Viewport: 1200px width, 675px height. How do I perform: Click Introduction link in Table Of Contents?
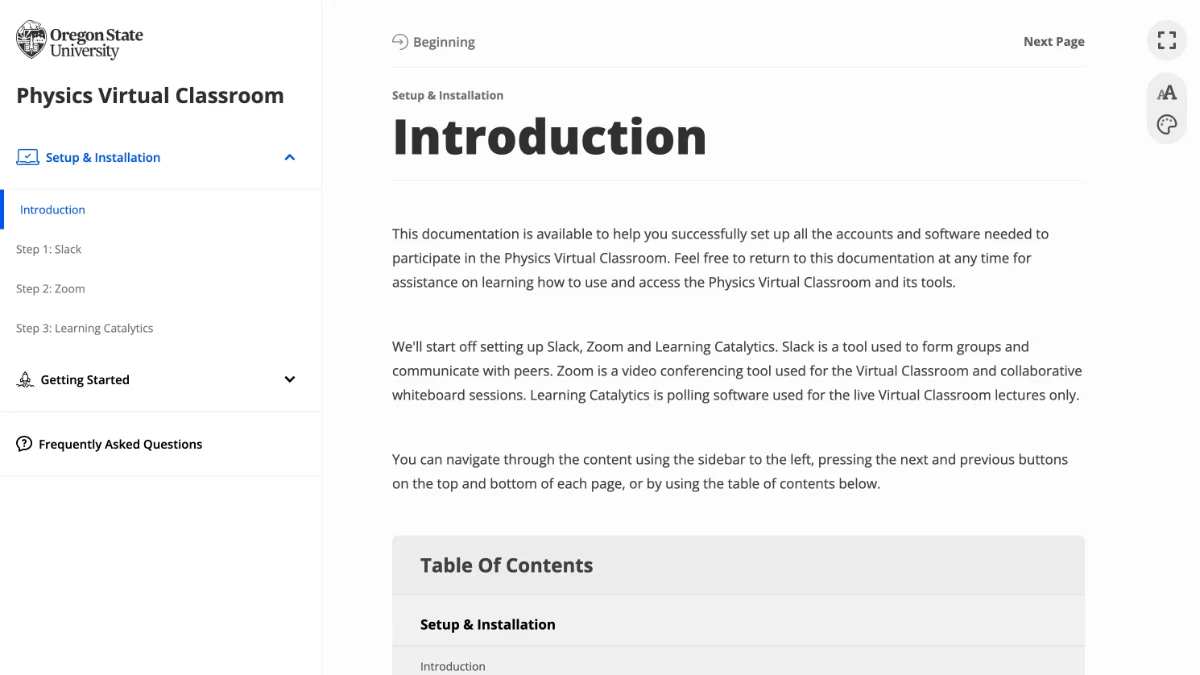point(453,666)
